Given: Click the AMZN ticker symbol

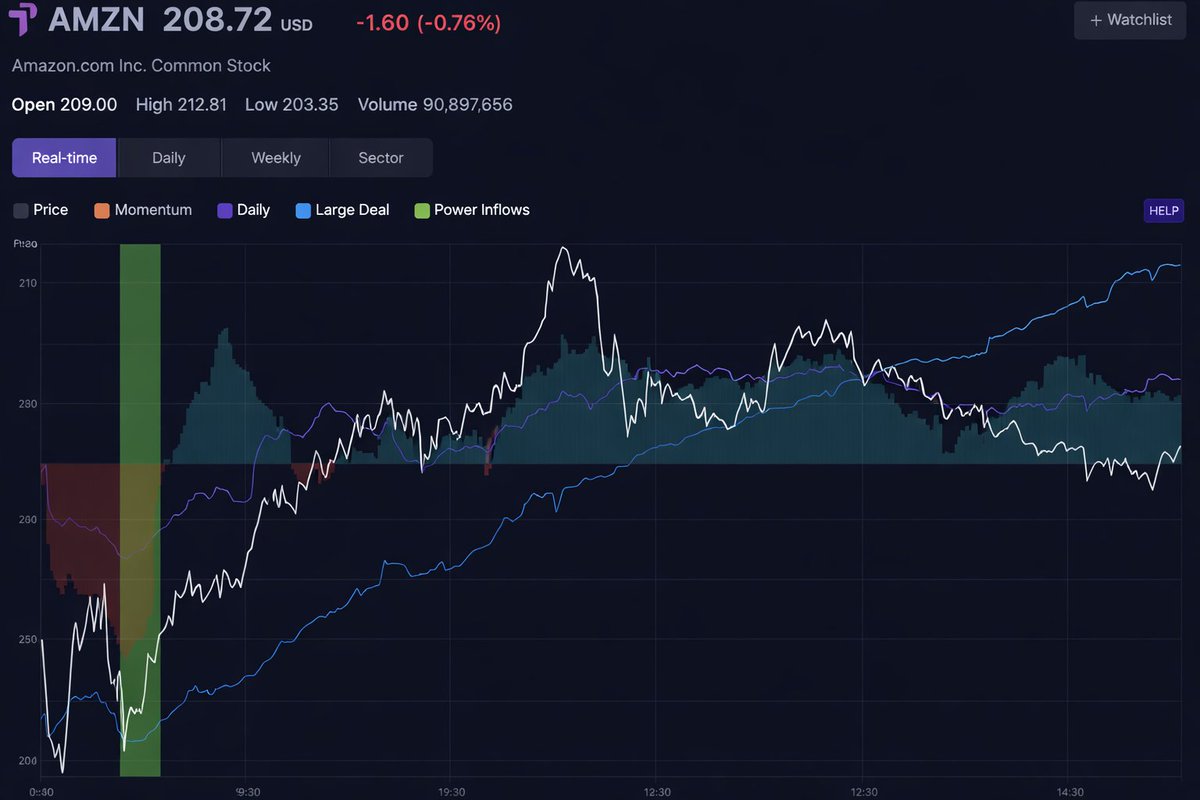Looking at the screenshot, I should pyautogui.click(x=97, y=19).
